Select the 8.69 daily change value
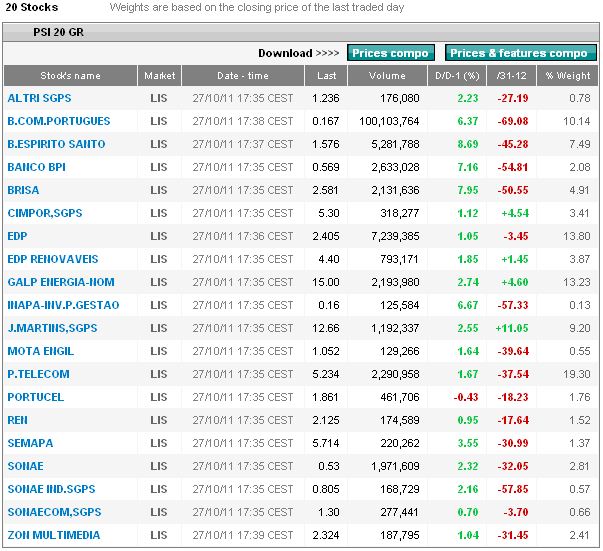Viewport: 603px width, 551px height. (468, 144)
